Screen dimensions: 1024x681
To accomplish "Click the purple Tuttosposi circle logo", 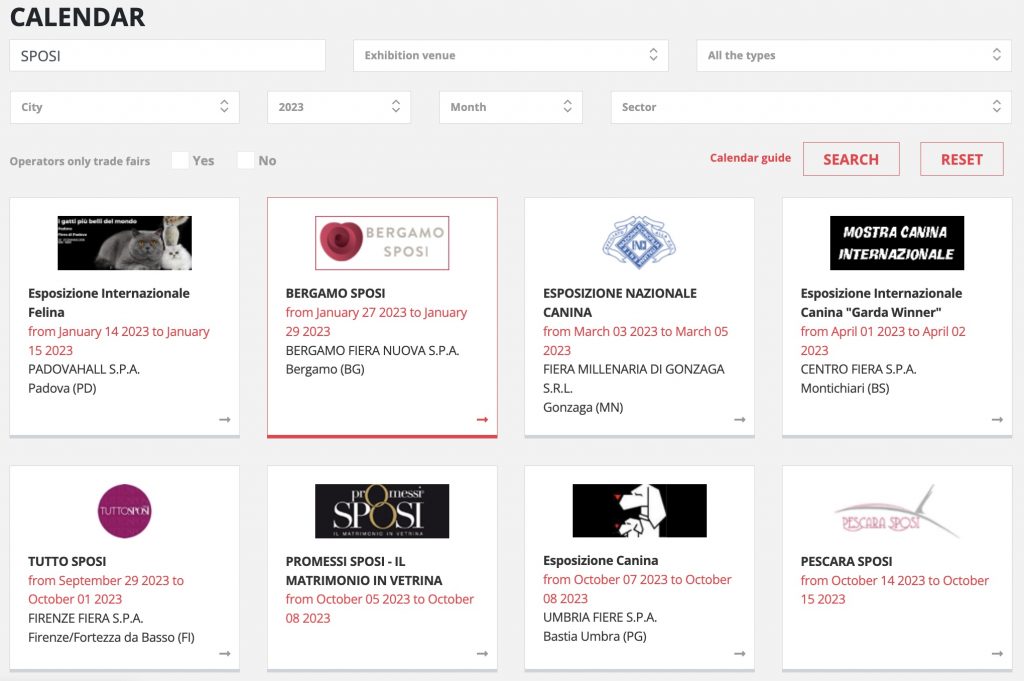I will 125,511.
